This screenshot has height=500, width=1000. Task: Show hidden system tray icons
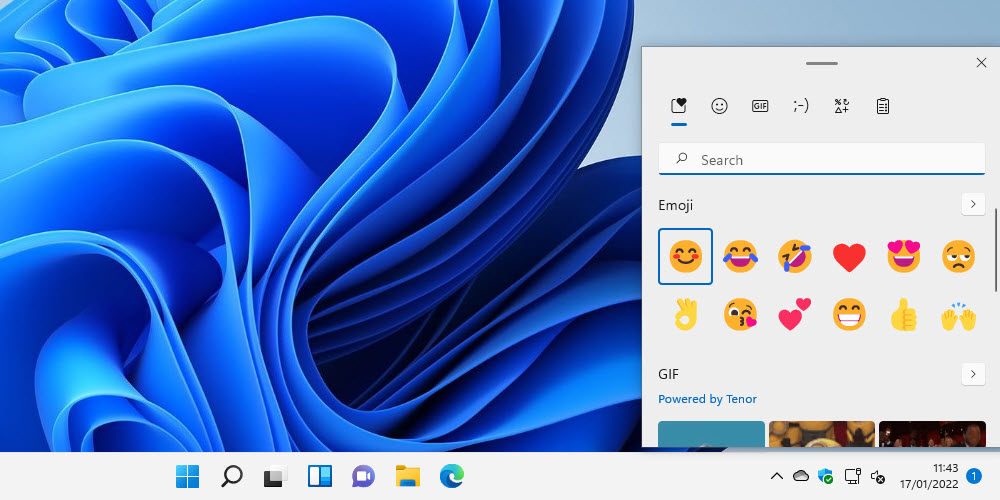(x=777, y=476)
